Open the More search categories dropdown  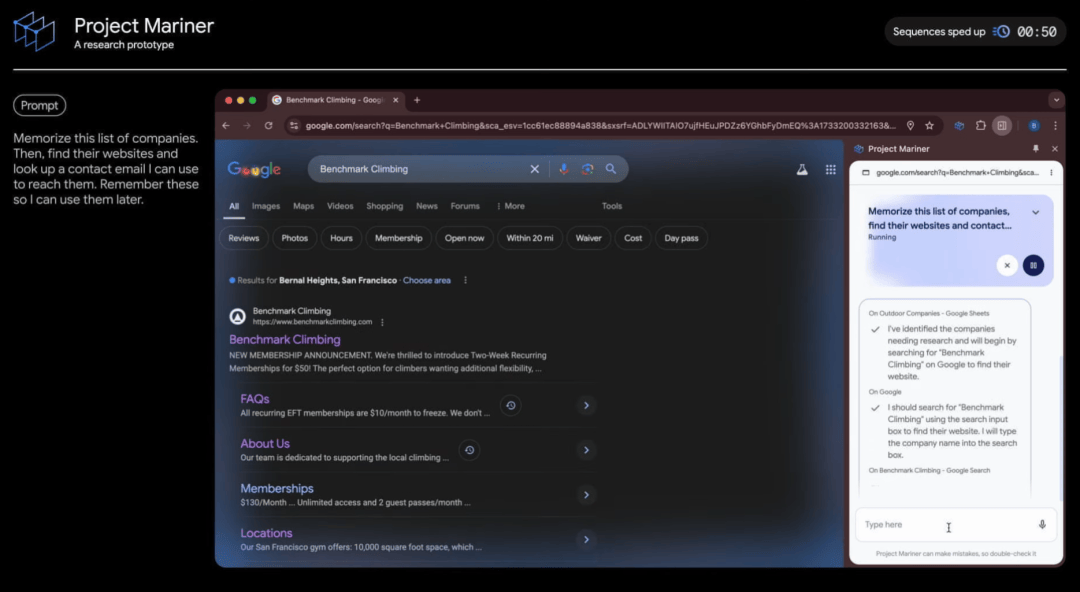[510, 206]
